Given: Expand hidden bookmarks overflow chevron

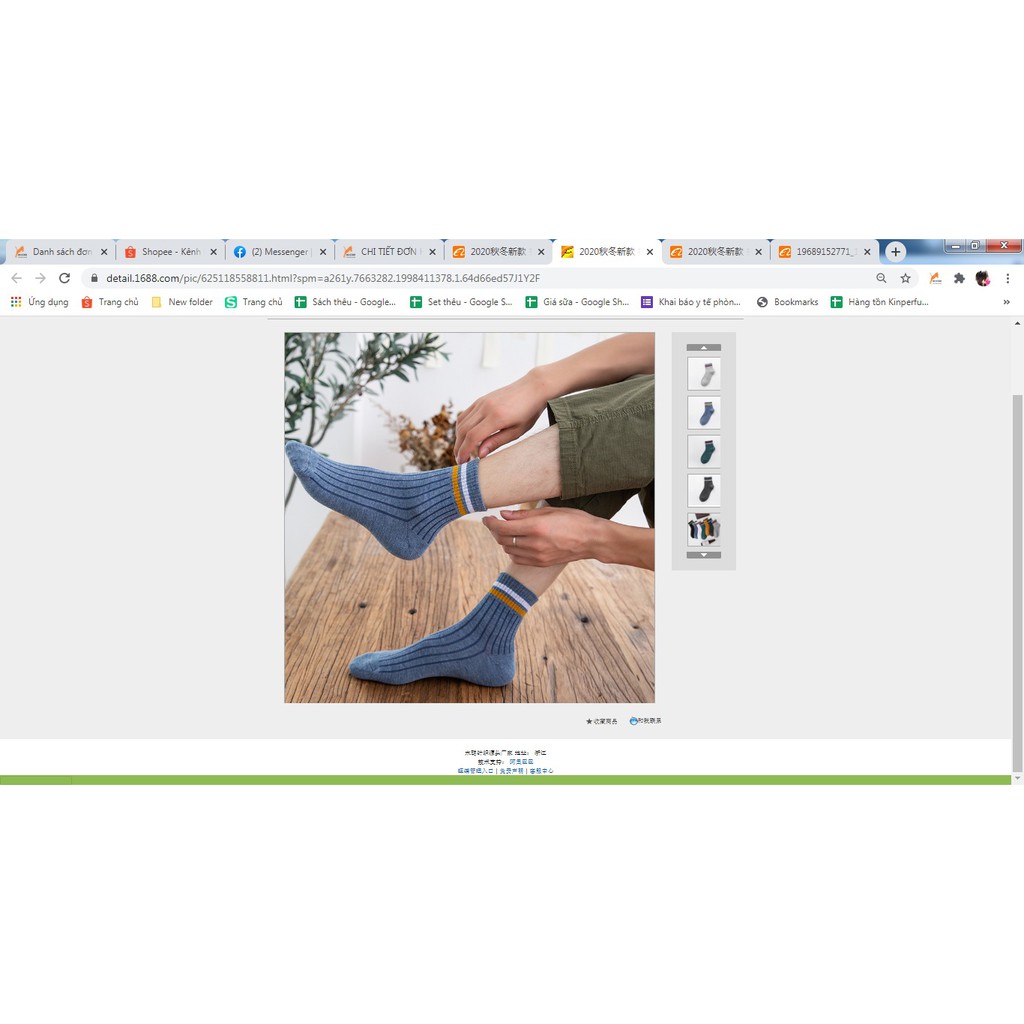Looking at the screenshot, I should [1006, 302].
